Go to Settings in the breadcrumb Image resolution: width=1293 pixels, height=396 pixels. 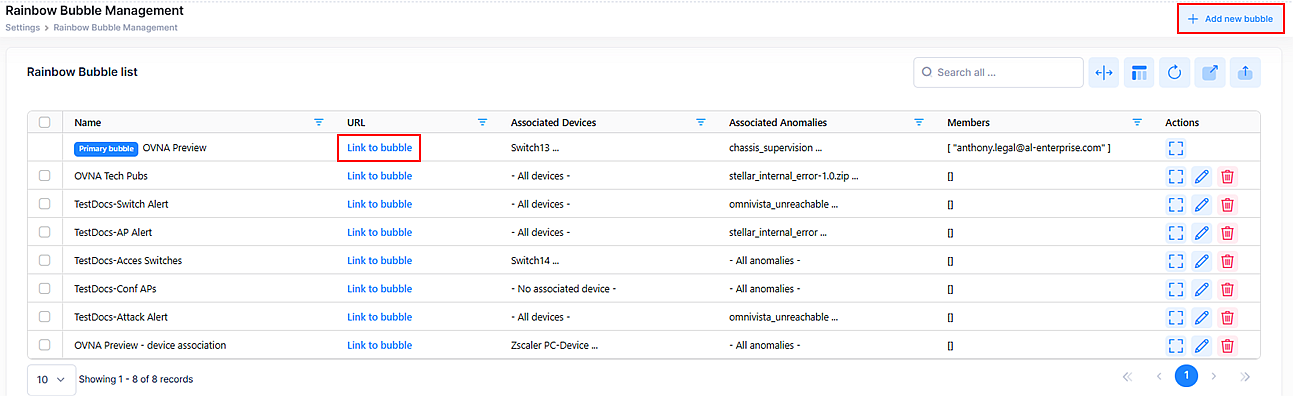tap(23, 27)
